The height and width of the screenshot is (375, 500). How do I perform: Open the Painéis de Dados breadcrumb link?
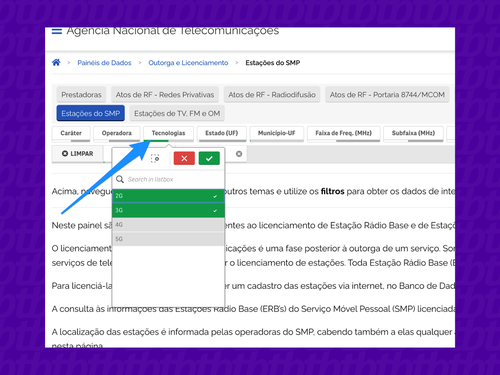pyautogui.click(x=104, y=63)
